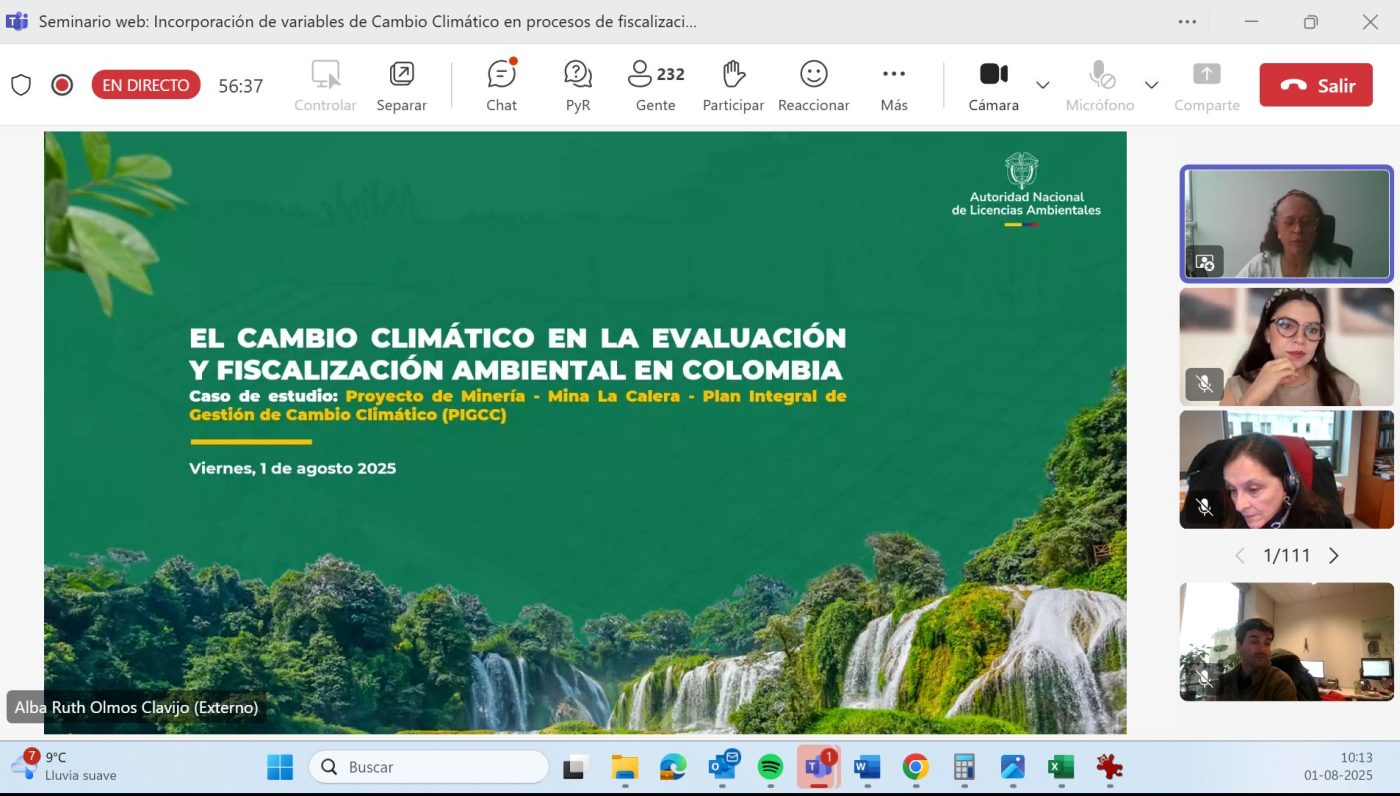Raise hand with Participar button

733,85
